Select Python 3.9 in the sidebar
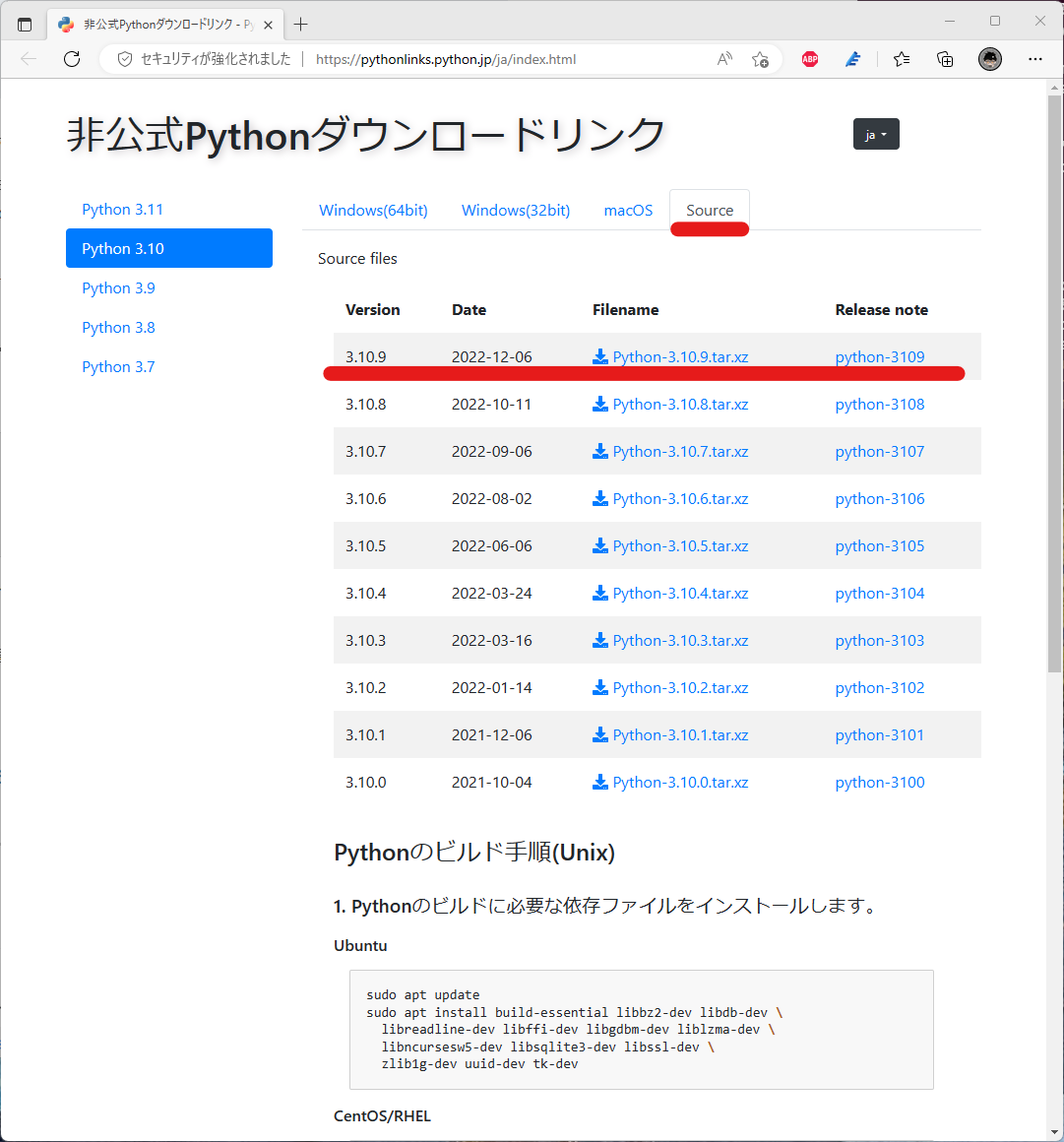This screenshot has height=1142, width=1064. 118,287
